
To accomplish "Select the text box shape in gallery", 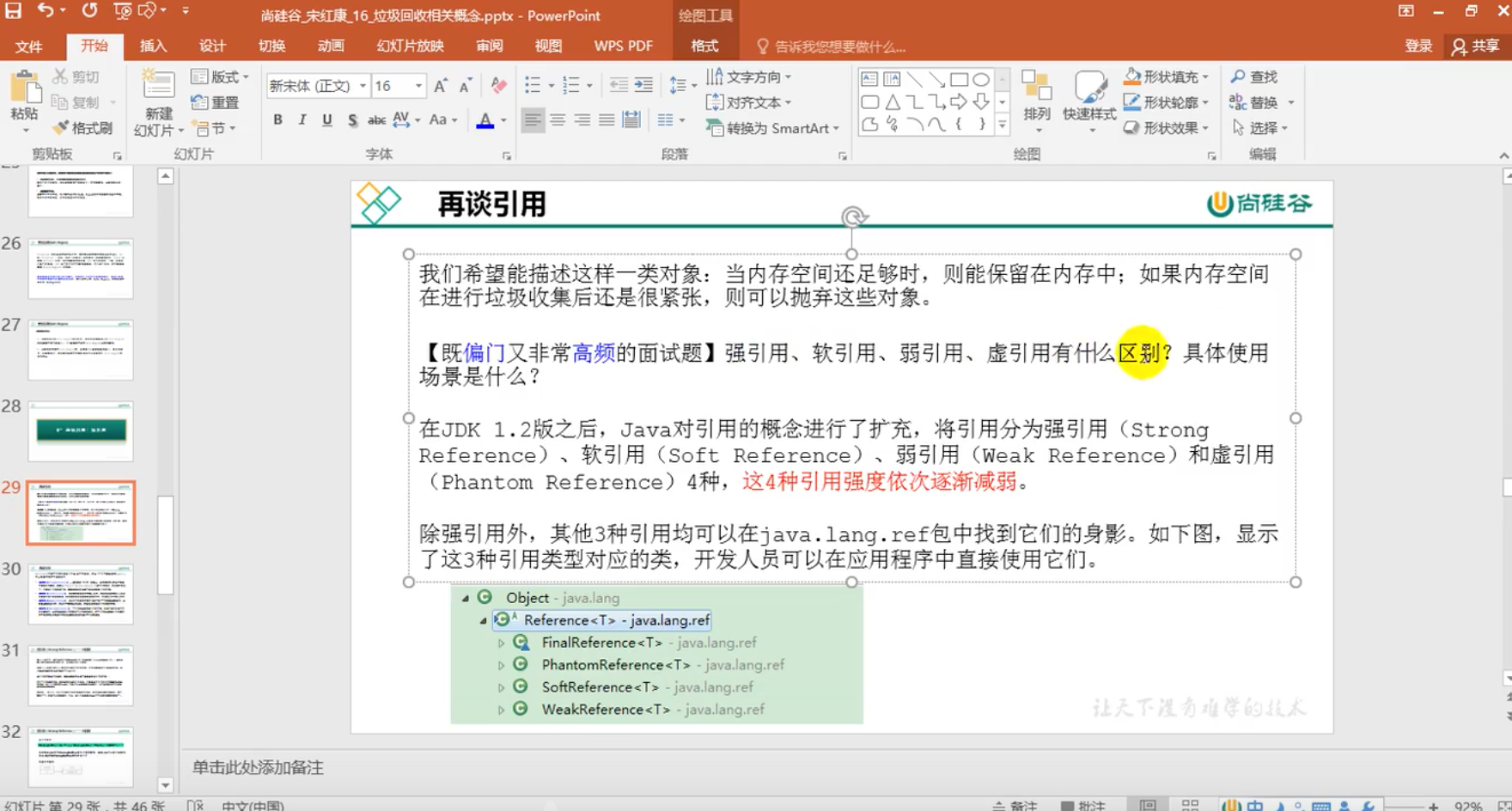I will point(869,79).
